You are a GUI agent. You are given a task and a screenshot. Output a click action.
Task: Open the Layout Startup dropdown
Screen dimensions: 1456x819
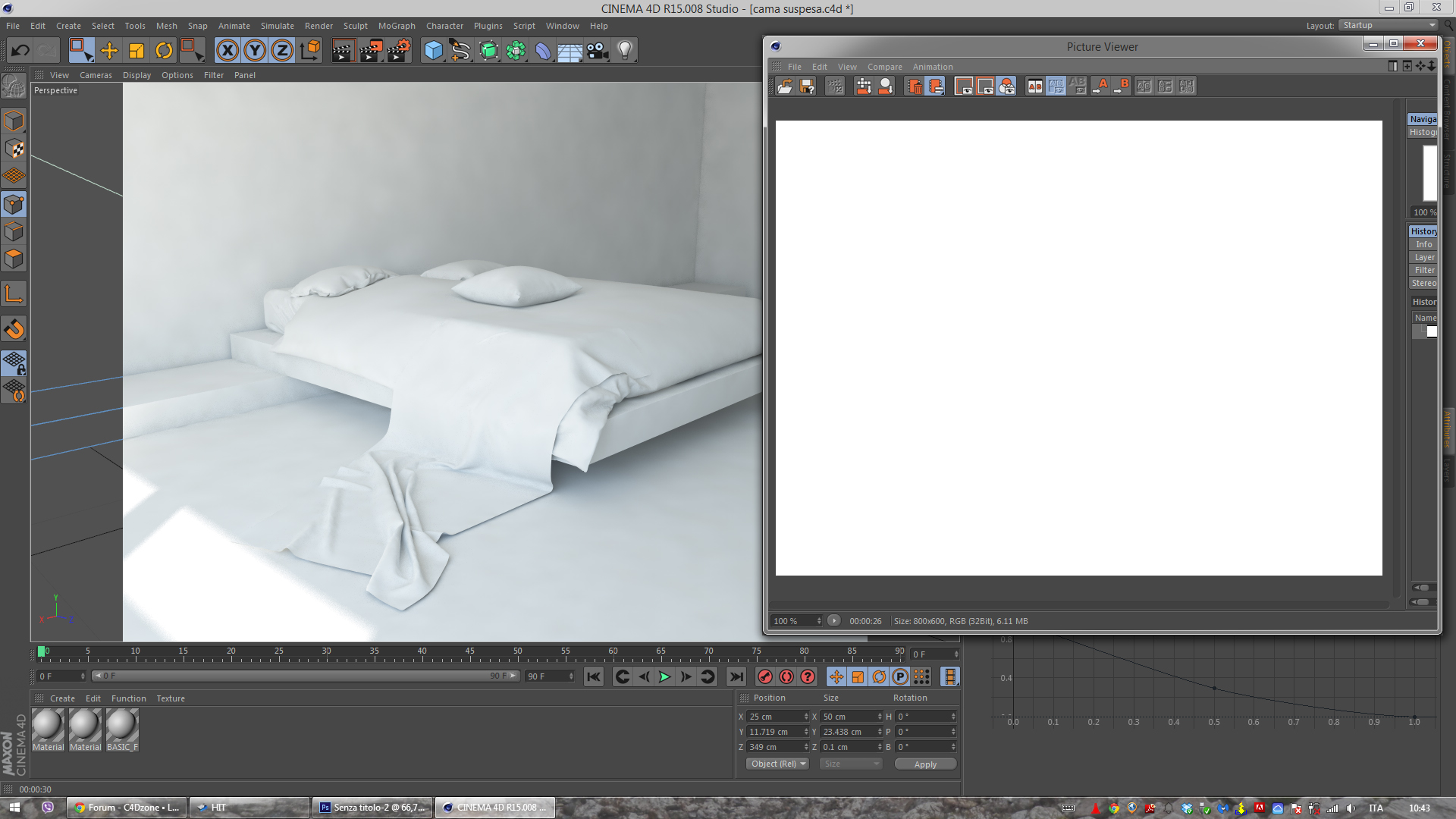coord(1389,25)
